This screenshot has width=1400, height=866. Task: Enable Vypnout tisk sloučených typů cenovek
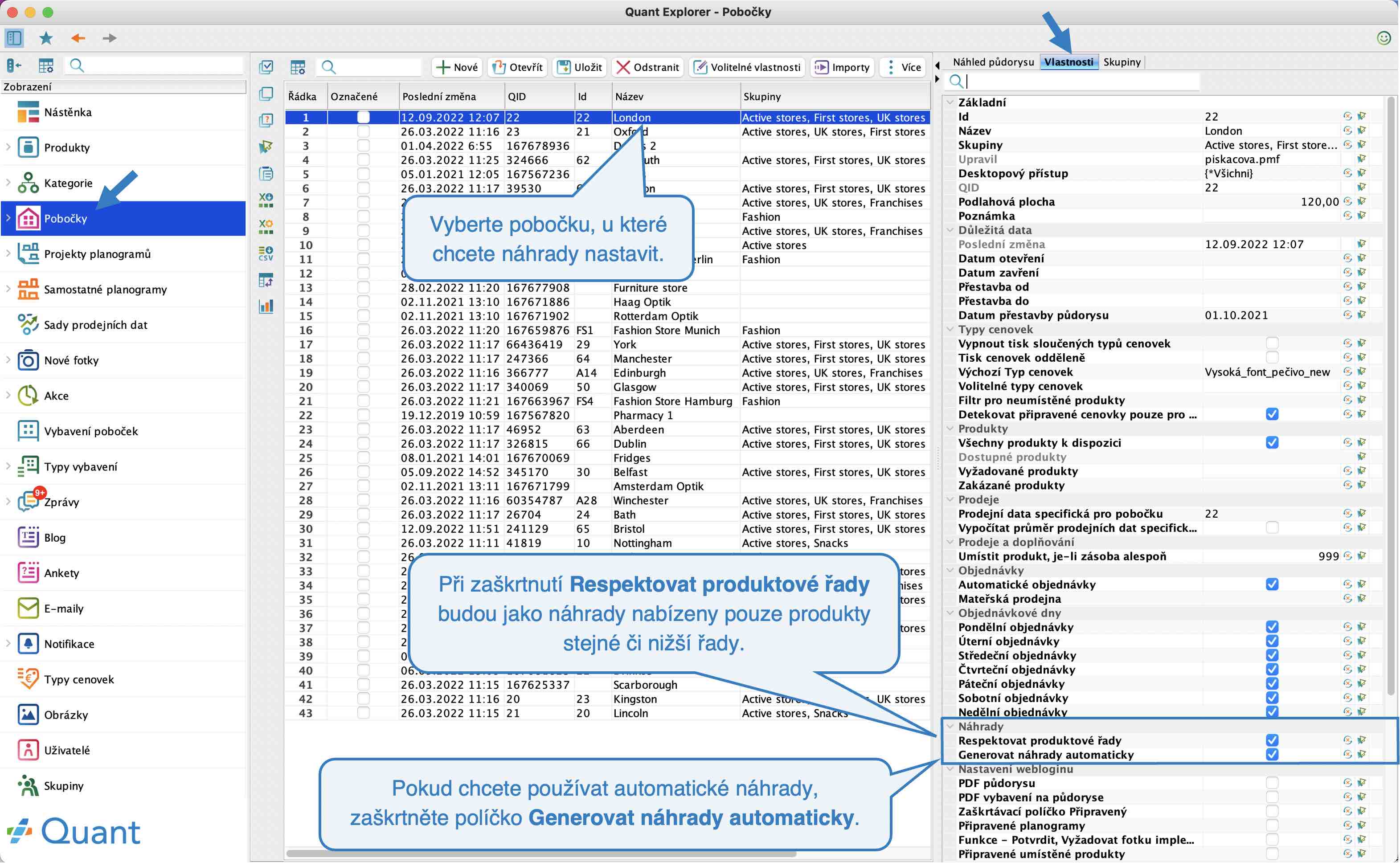pyautogui.click(x=1272, y=343)
